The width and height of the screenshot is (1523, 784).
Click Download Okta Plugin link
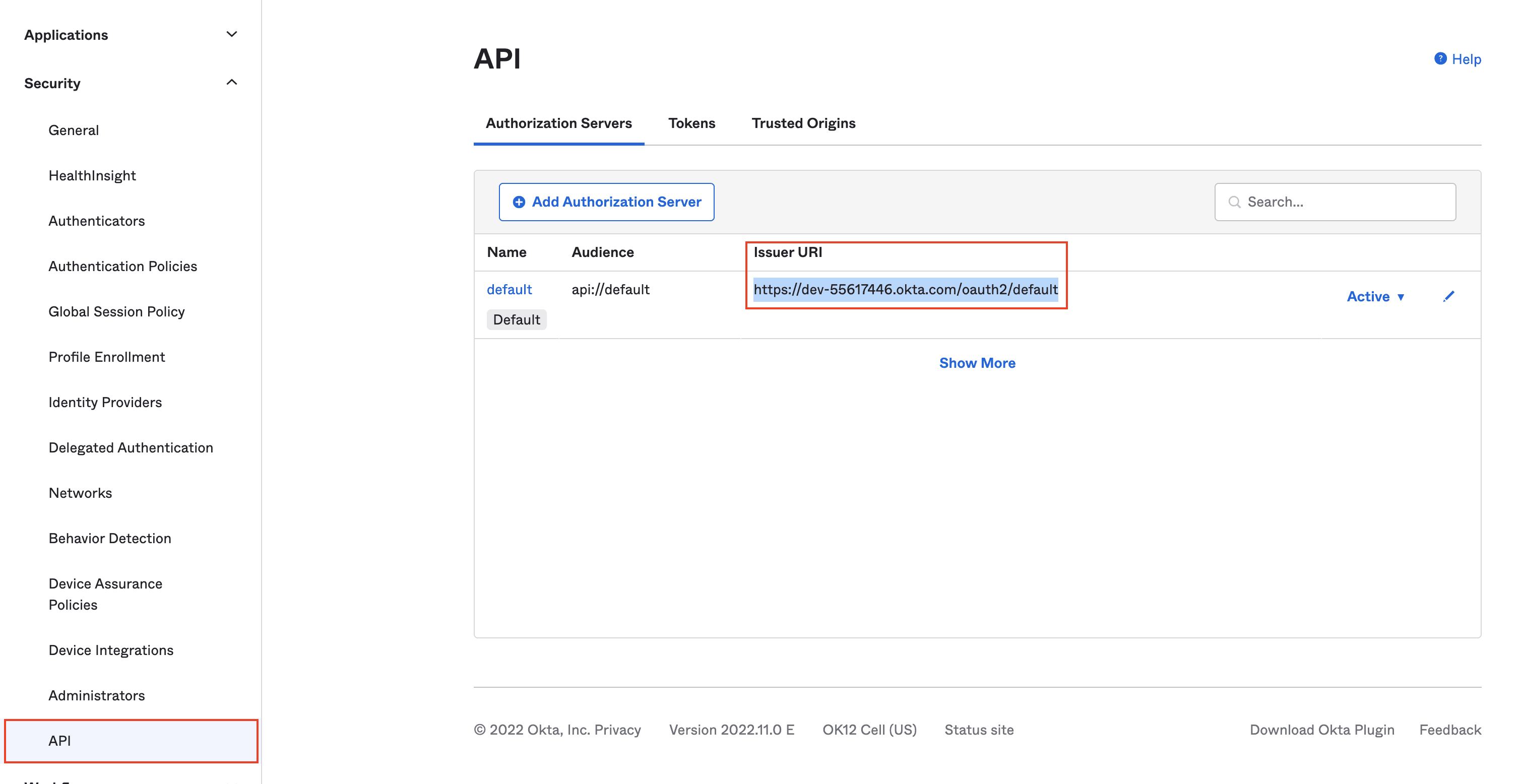tap(1321, 730)
